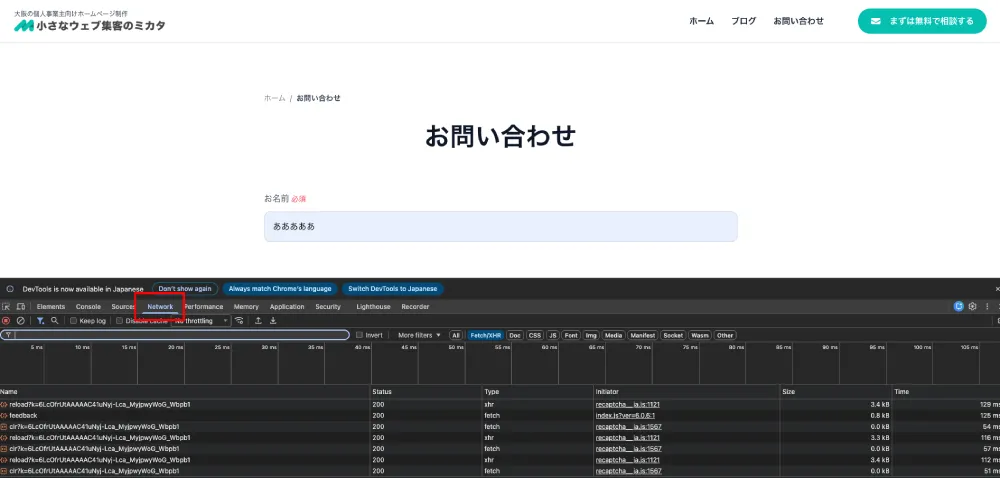Toggle the Doc type filter
Viewport: 1000px width, 478px height.
[x=515, y=335]
